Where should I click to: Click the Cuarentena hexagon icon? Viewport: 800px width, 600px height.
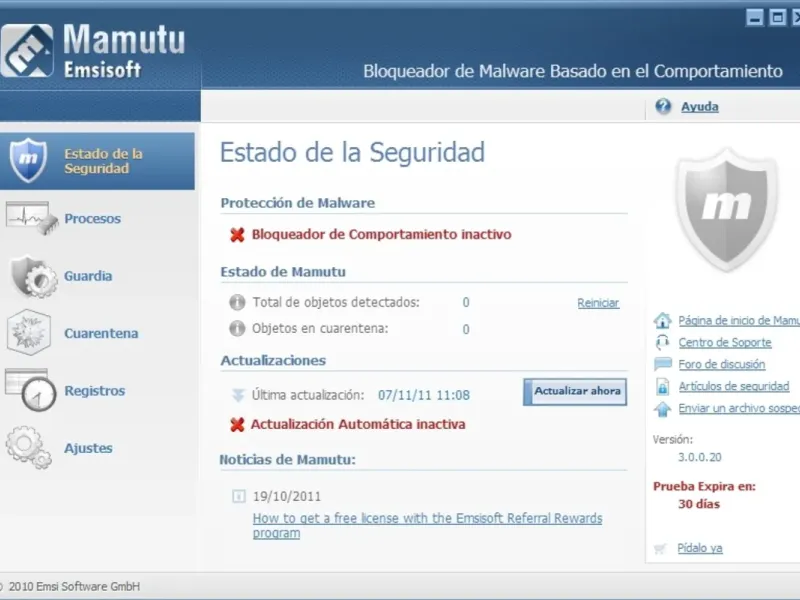click(29, 333)
